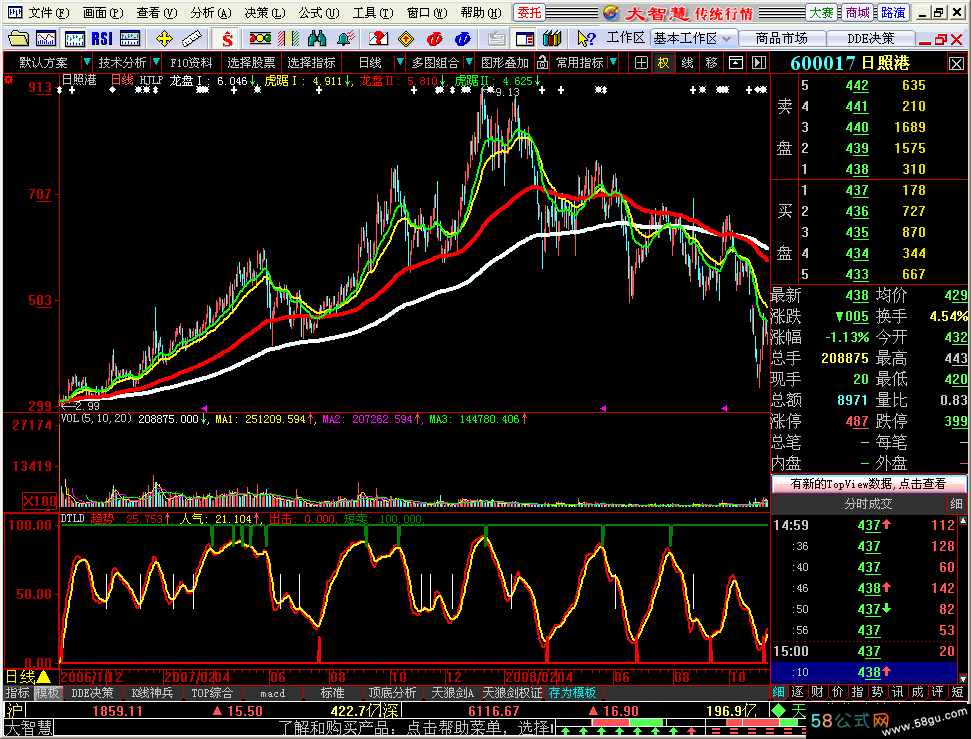Expand the 日线 period dropdown arrow
971x739 pixels.
click(400, 62)
